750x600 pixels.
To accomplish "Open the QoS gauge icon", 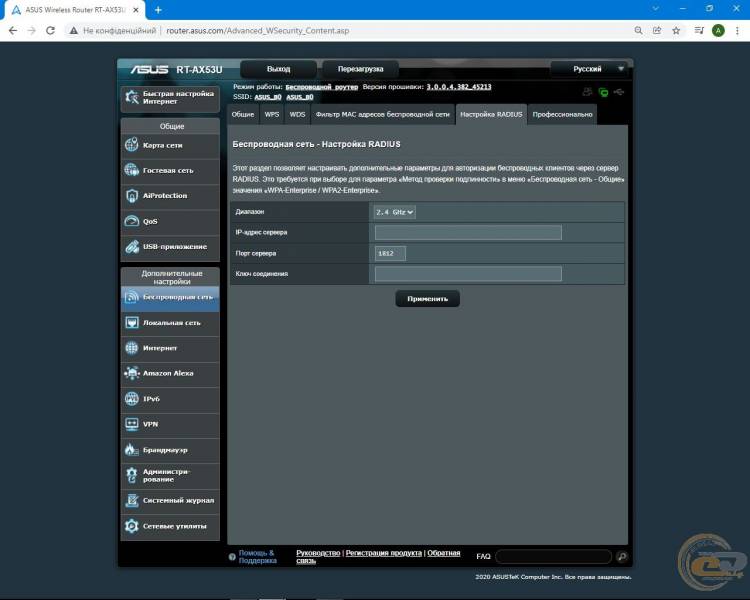I will [132, 221].
